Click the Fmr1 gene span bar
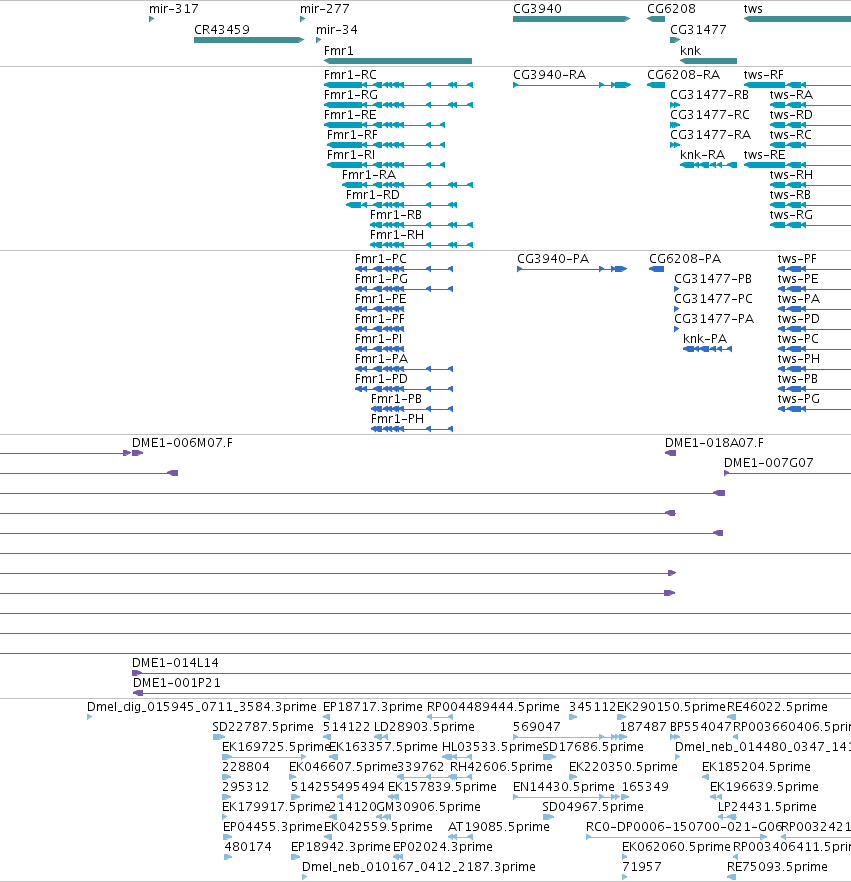This screenshot has height=882, width=851. pyautogui.click(x=398, y=61)
